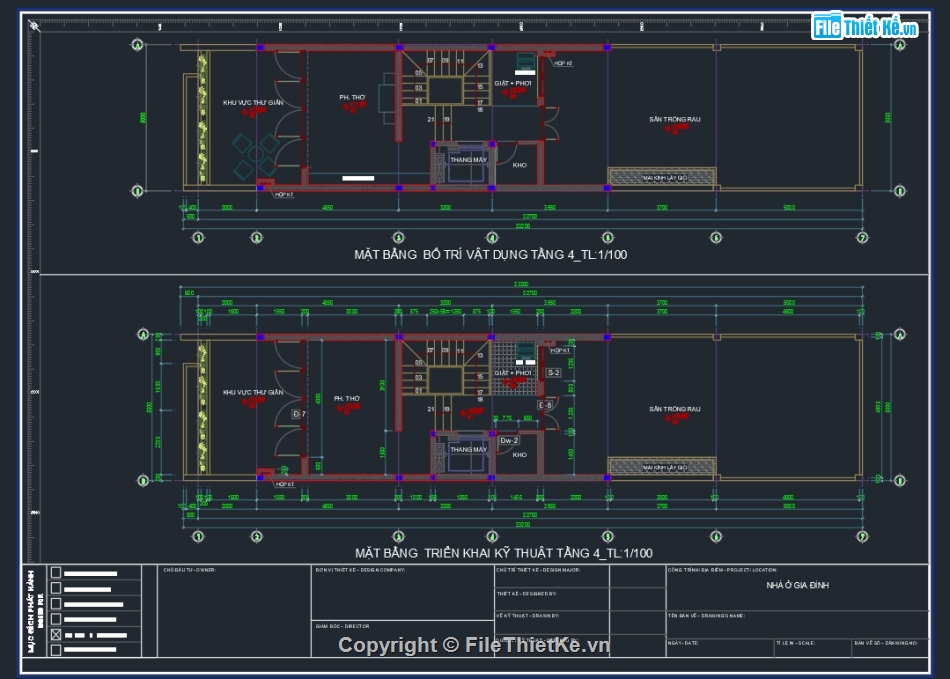Screen dimensions: 950x679
Task: Toggle the checked revision box in the issue register
Action: click(56, 634)
